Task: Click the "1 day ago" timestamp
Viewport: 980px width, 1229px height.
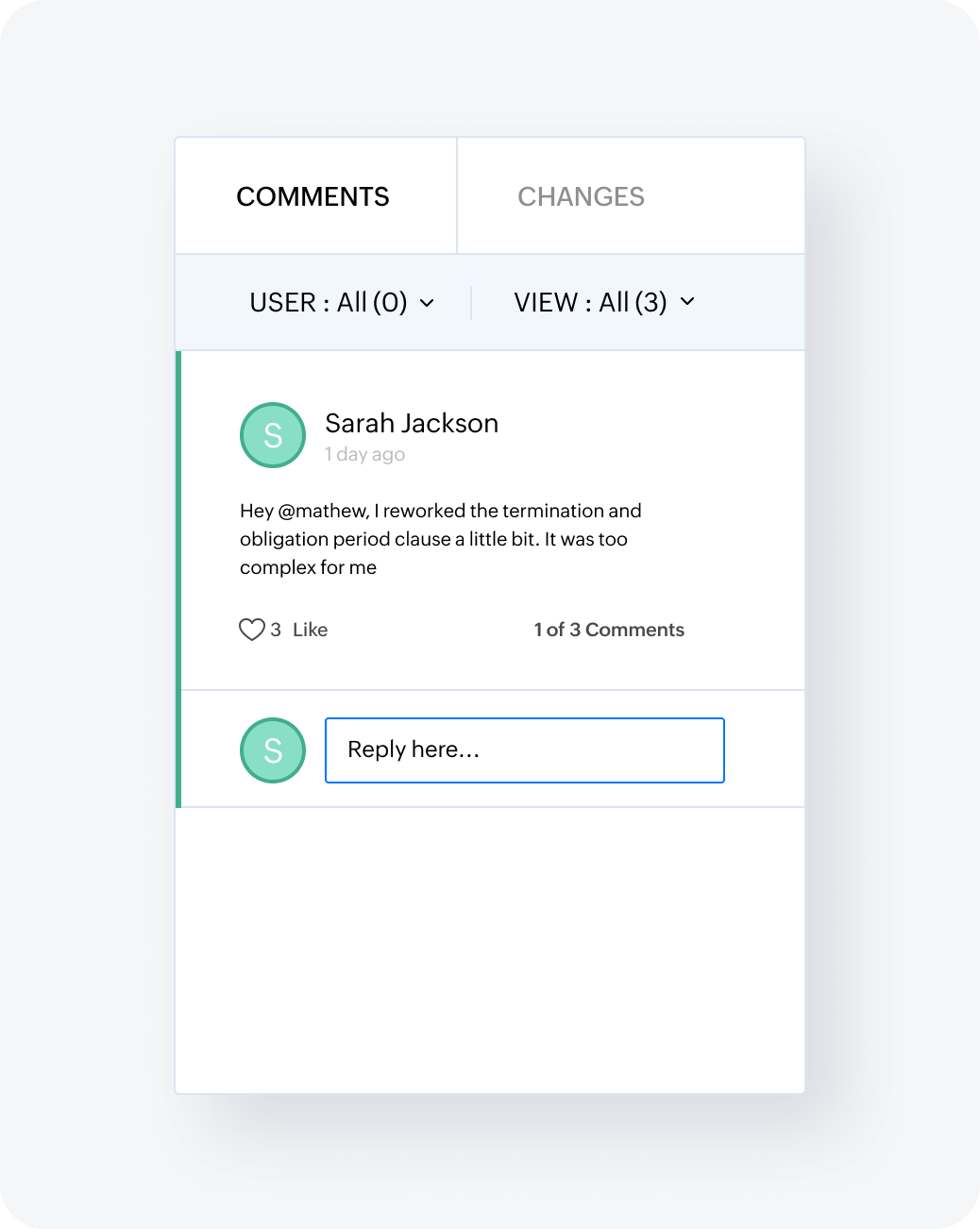Action: 364,454
